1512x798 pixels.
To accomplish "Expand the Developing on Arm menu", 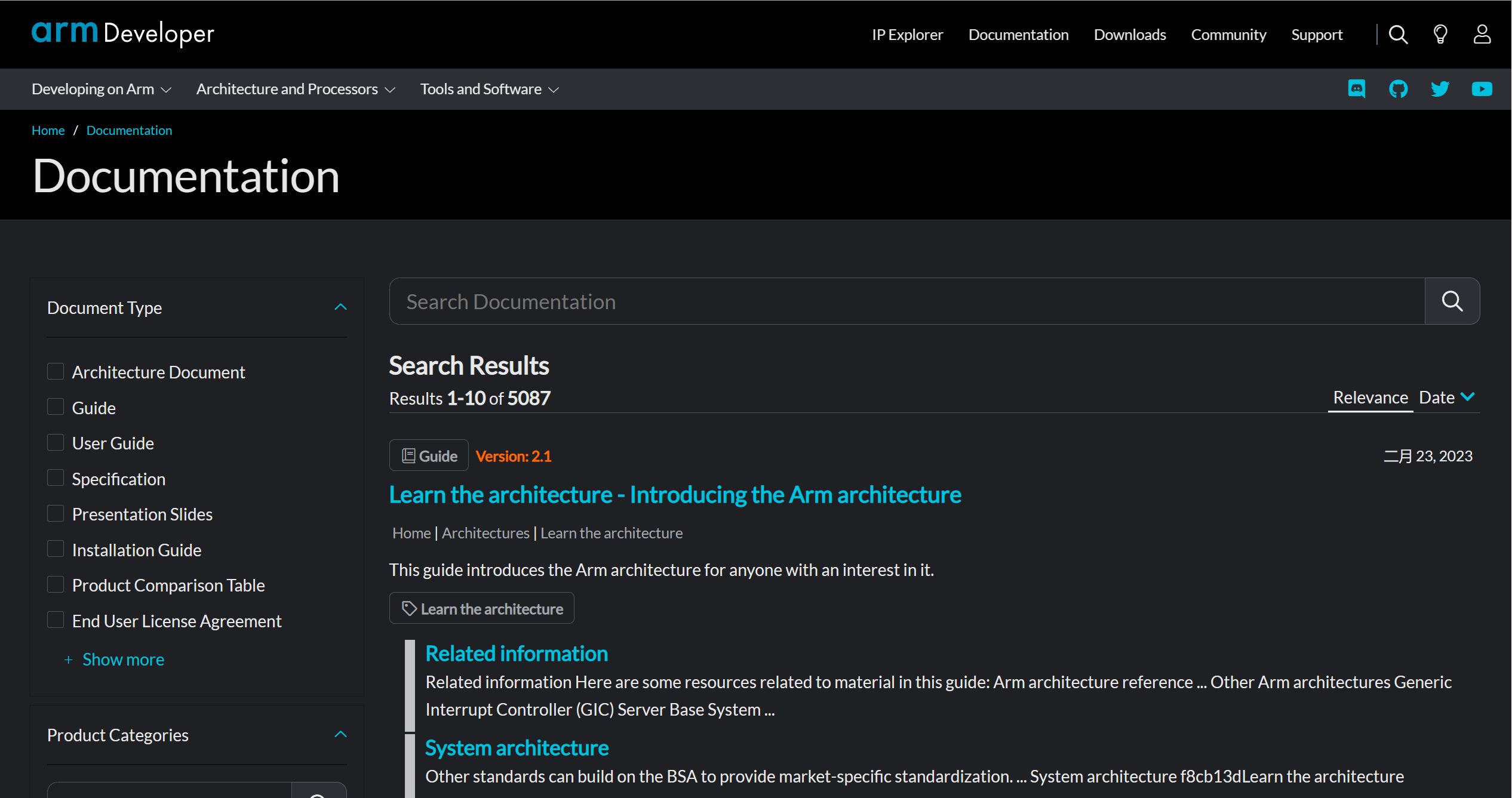I will 102,89.
